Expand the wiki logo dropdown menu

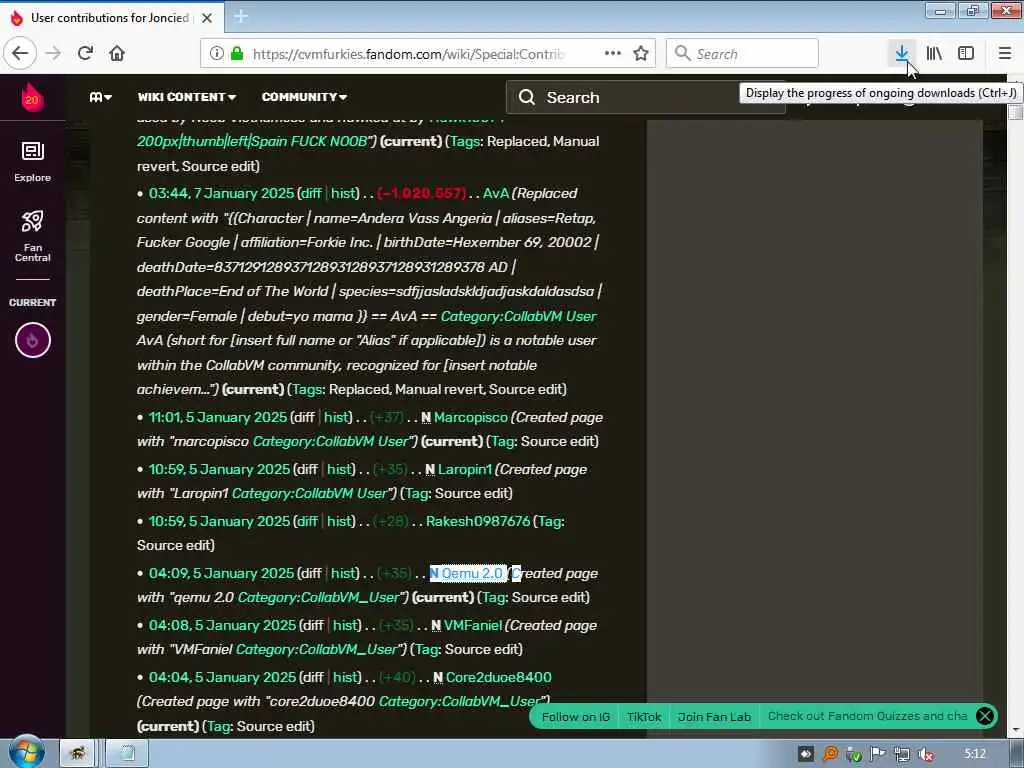(101, 97)
